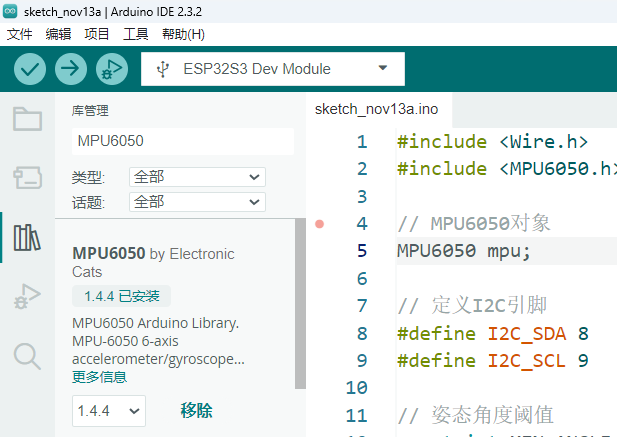This screenshot has width=617, height=437.
Task: Click the // 姿态角度阈值 comment
Action: (475, 415)
